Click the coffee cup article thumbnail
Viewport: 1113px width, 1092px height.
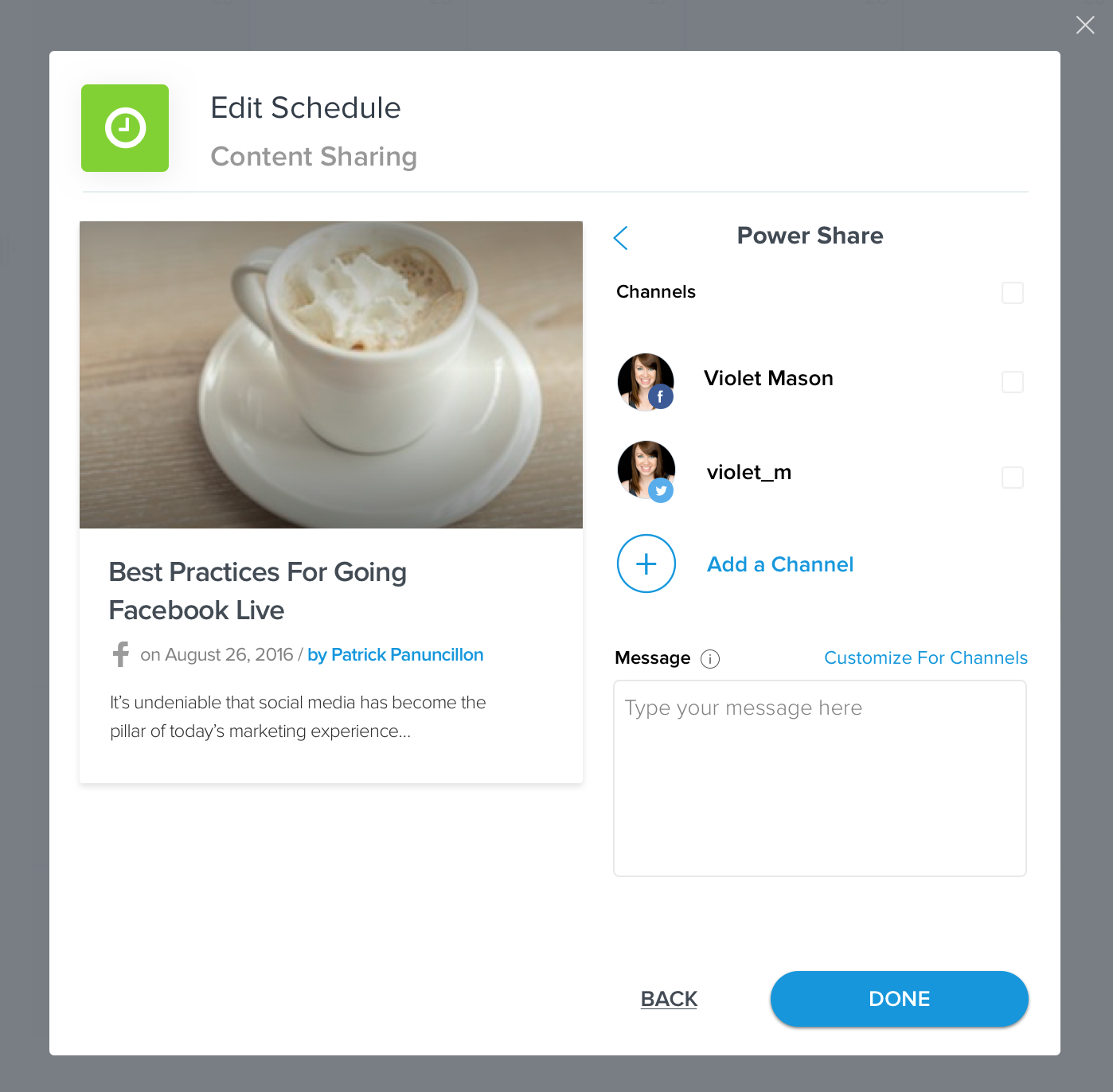click(331, 375)
